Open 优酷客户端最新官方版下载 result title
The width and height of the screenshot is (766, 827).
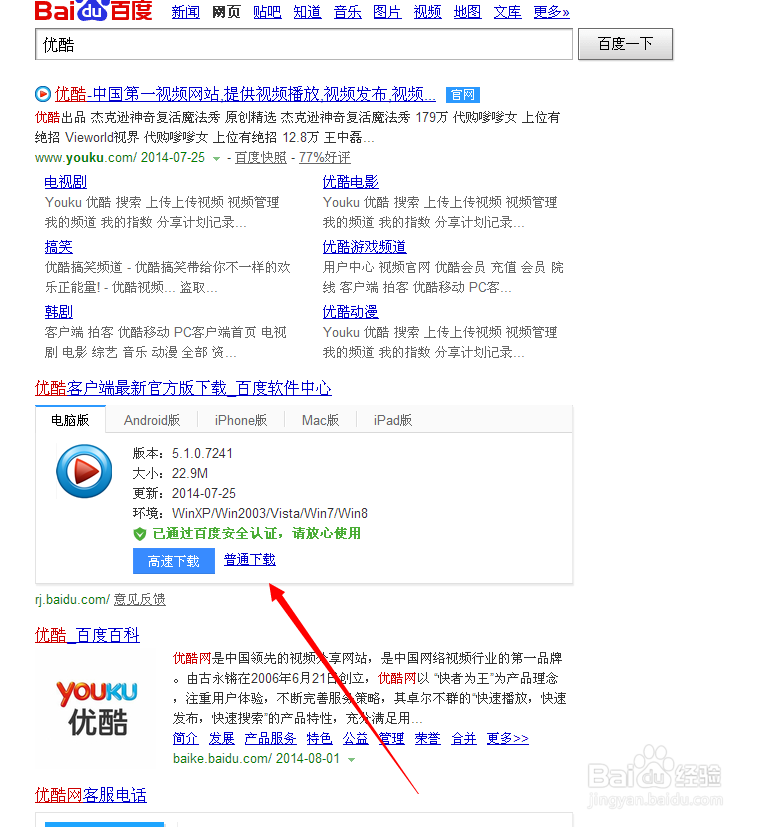click(183, 388)
